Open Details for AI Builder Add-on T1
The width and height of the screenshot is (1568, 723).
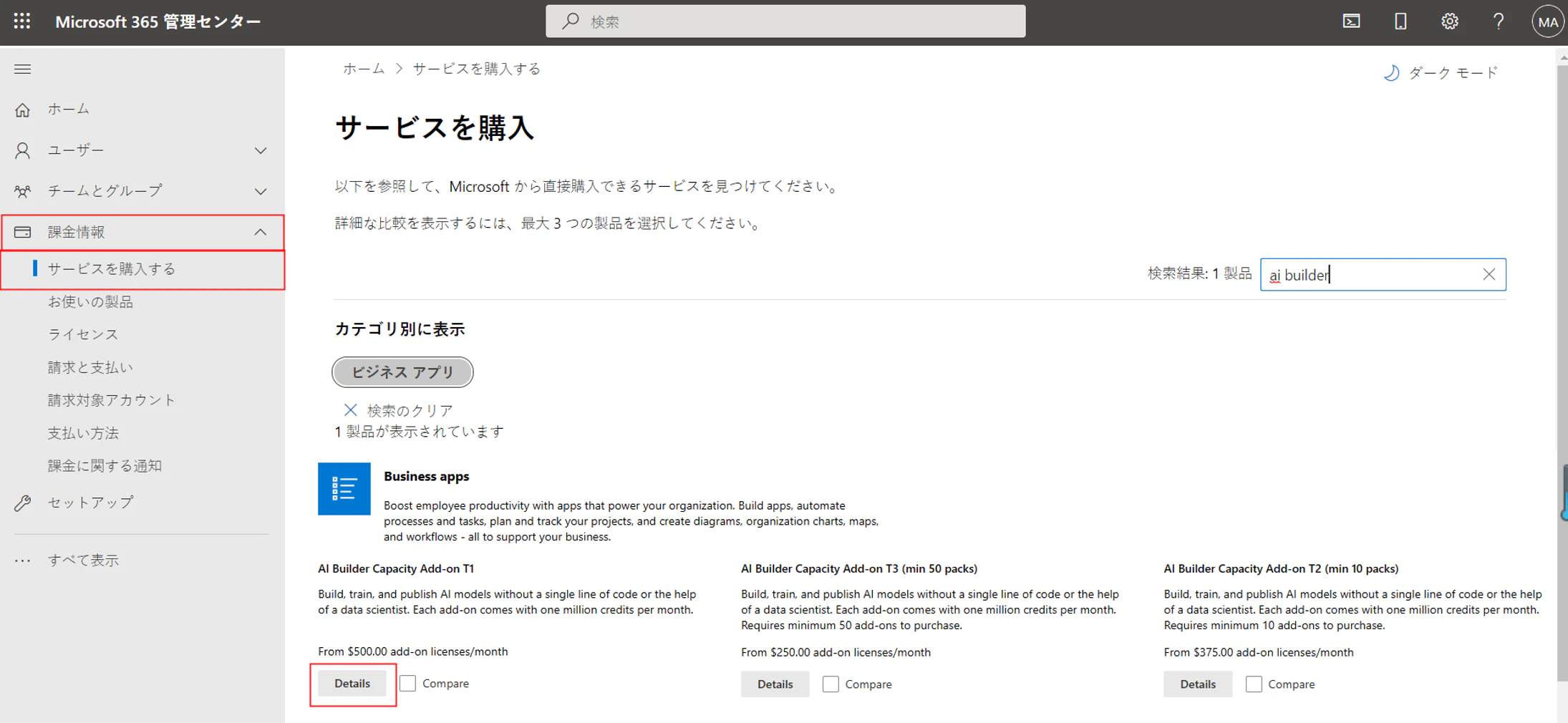point(352,684)
